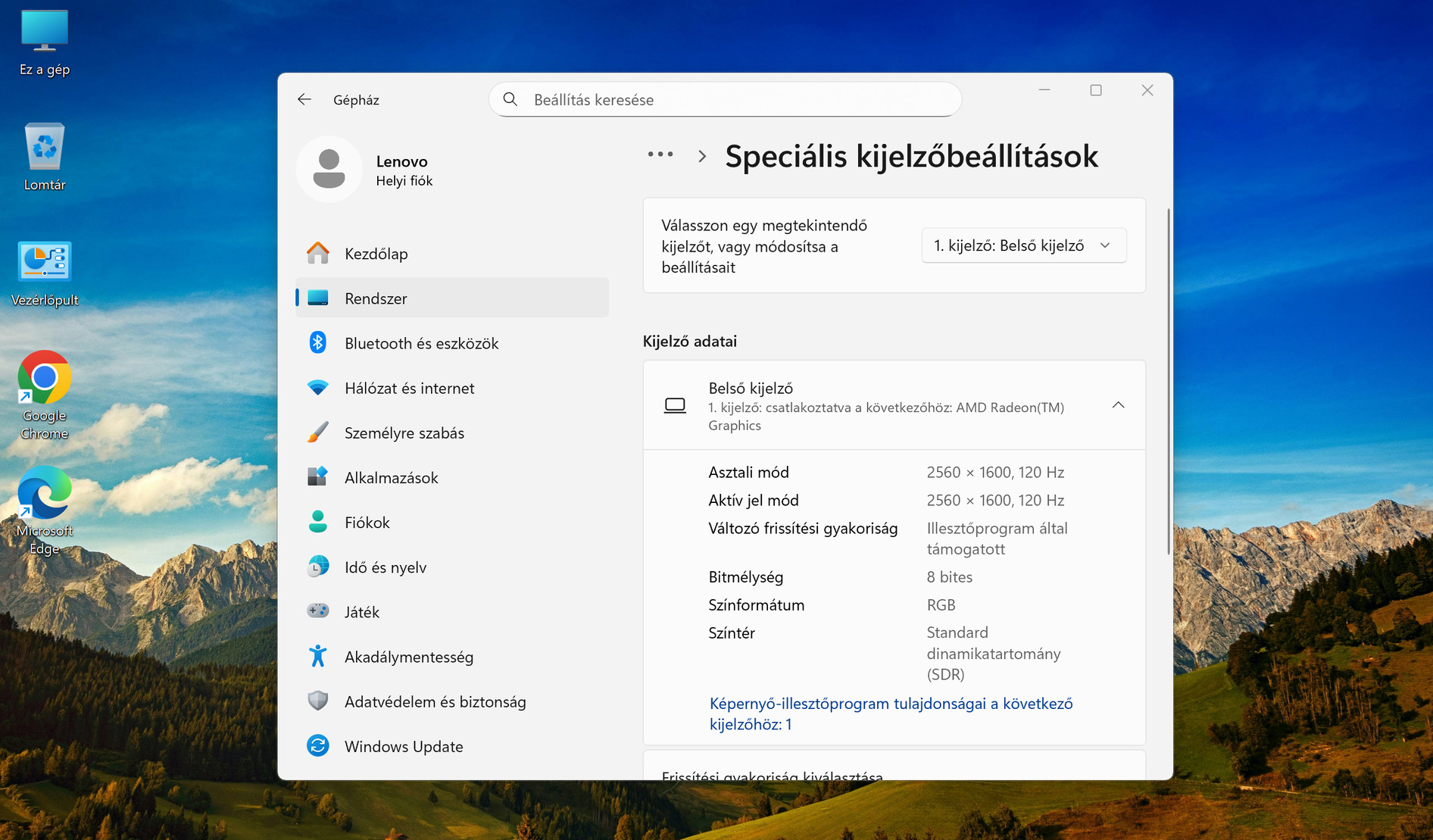Click the Windows Update icon
The height and width of the screenshot is (840, 1433).
(318, 746)
